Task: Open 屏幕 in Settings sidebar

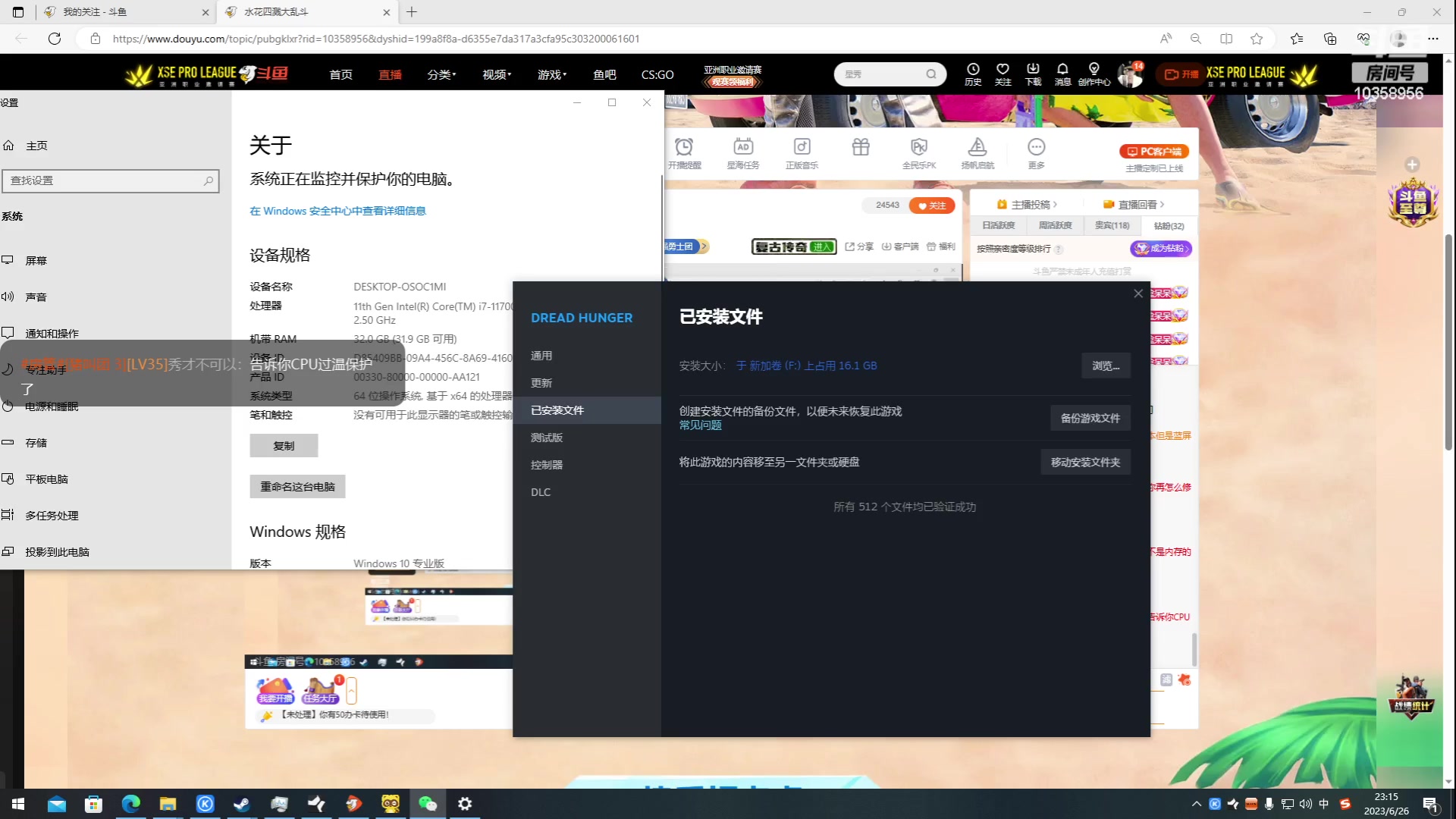Action: [114, 260]
